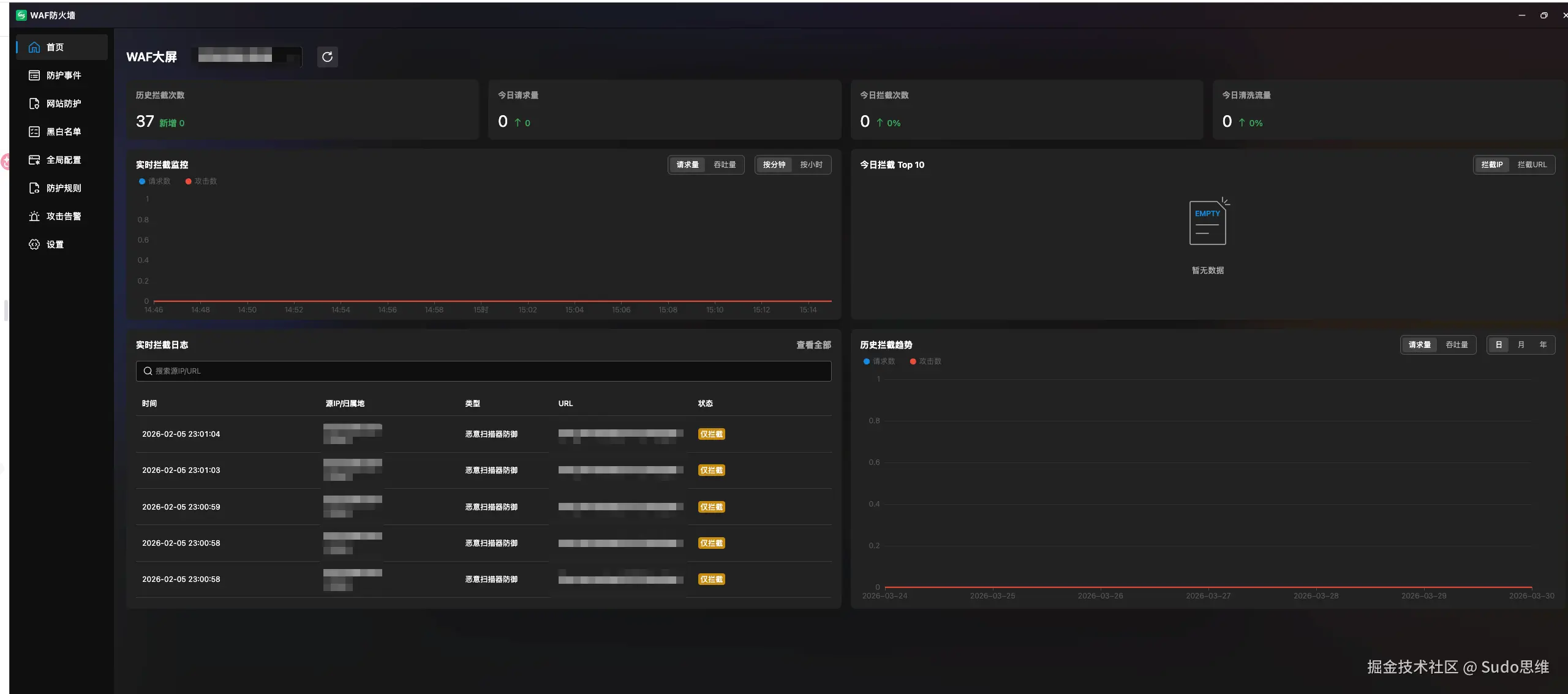Set history trend range to 年
1568x694 pixels.
pos(1543,345)
